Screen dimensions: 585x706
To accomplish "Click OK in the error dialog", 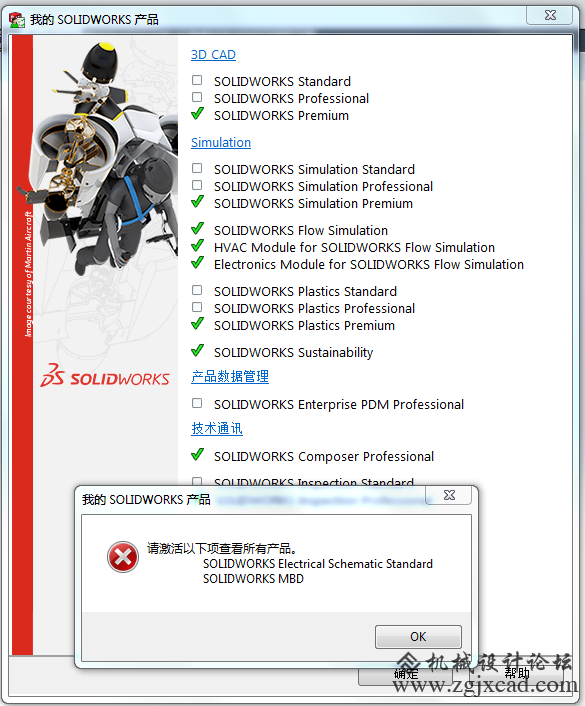I will (x=418, y=637).
